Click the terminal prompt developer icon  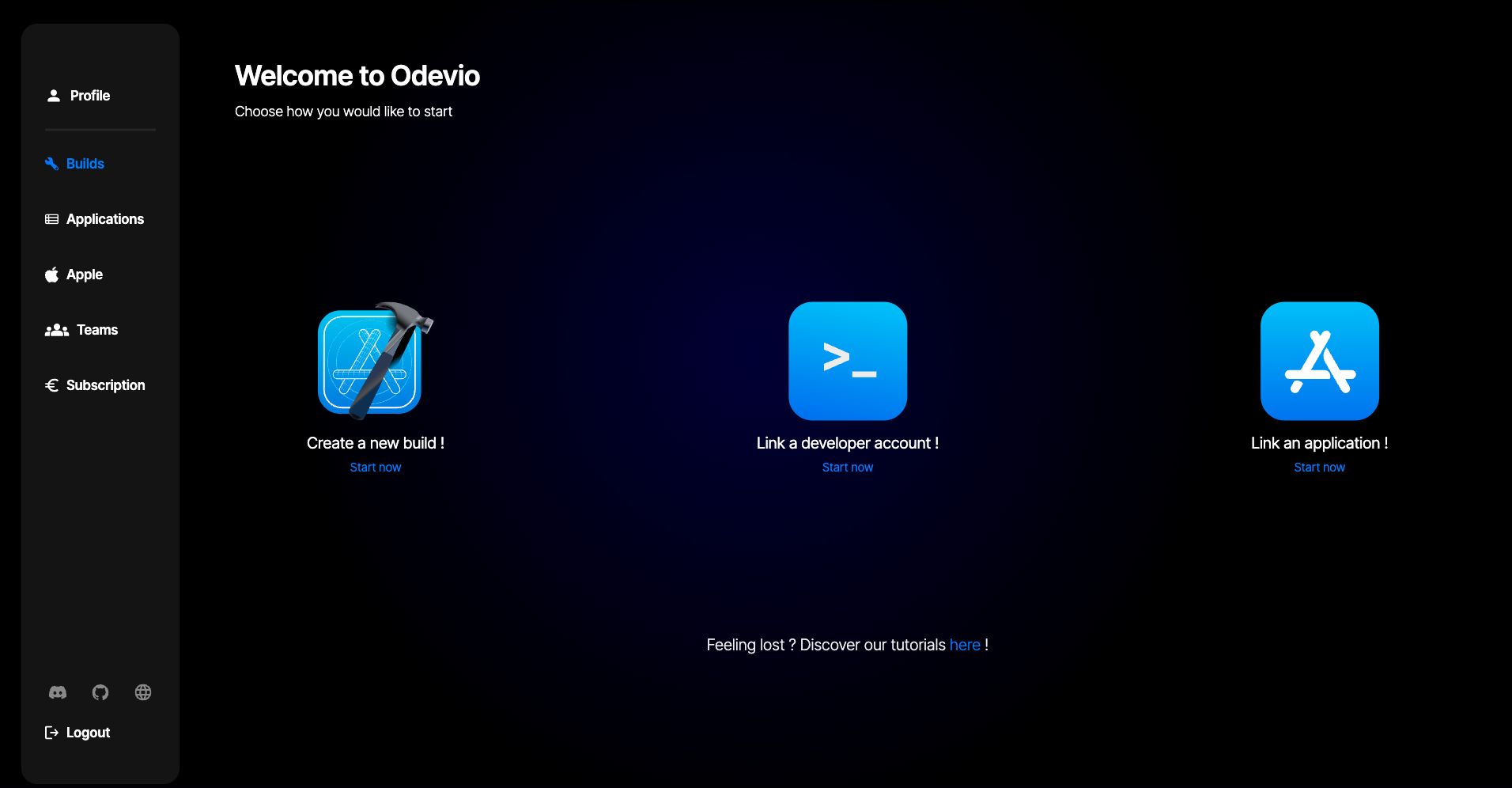point(848,361)
